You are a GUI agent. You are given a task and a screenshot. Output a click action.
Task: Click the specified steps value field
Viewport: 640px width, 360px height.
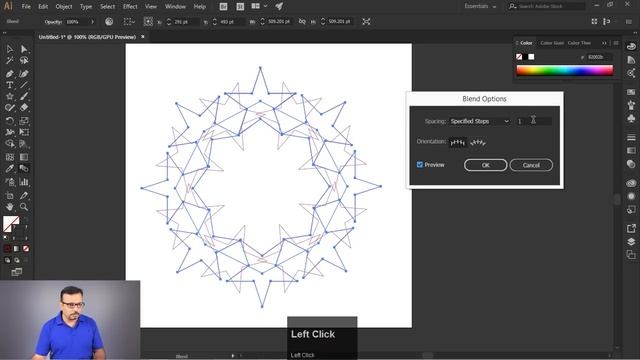click(x=533, y=121)
